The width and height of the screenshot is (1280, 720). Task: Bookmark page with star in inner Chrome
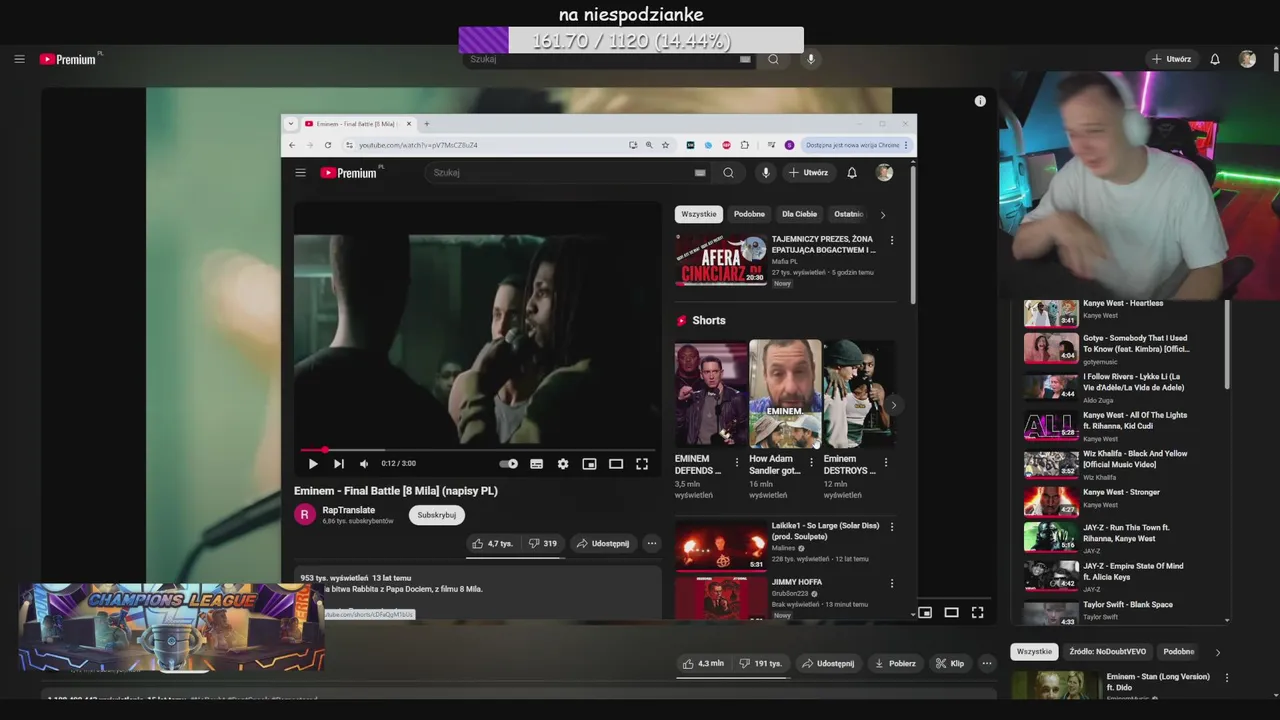(665, 145)
